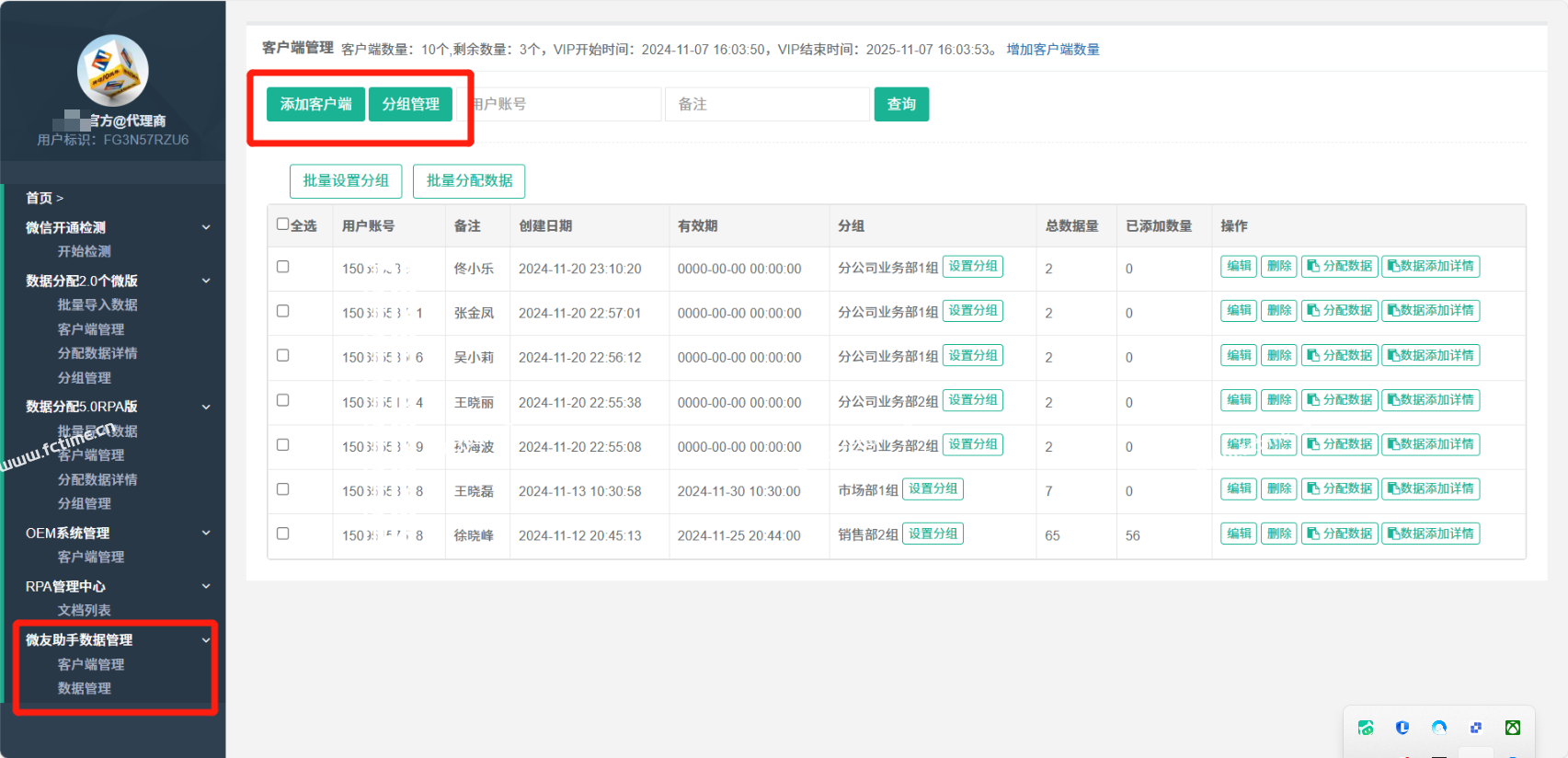Click the green 分组管理 button
The height and width of the screenshot is (758, 1568).
click(411, 104)
